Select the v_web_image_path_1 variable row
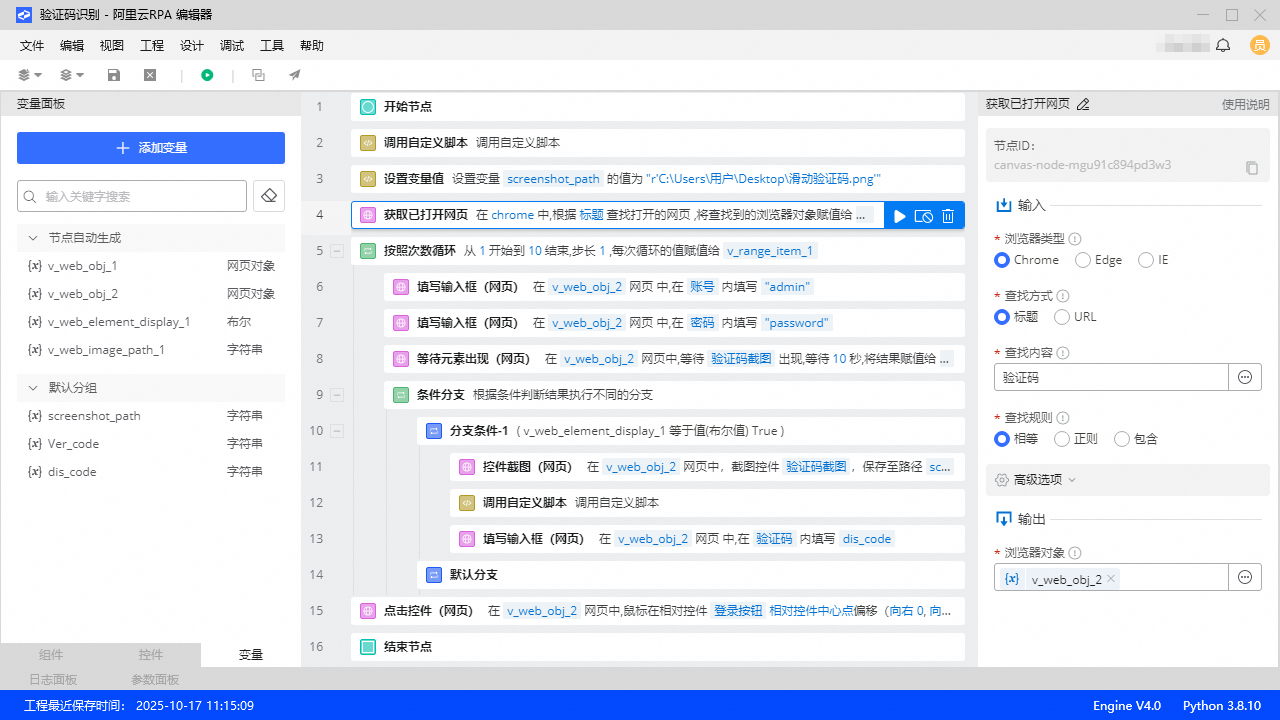 pyautogui.click(x=151, y=350)
